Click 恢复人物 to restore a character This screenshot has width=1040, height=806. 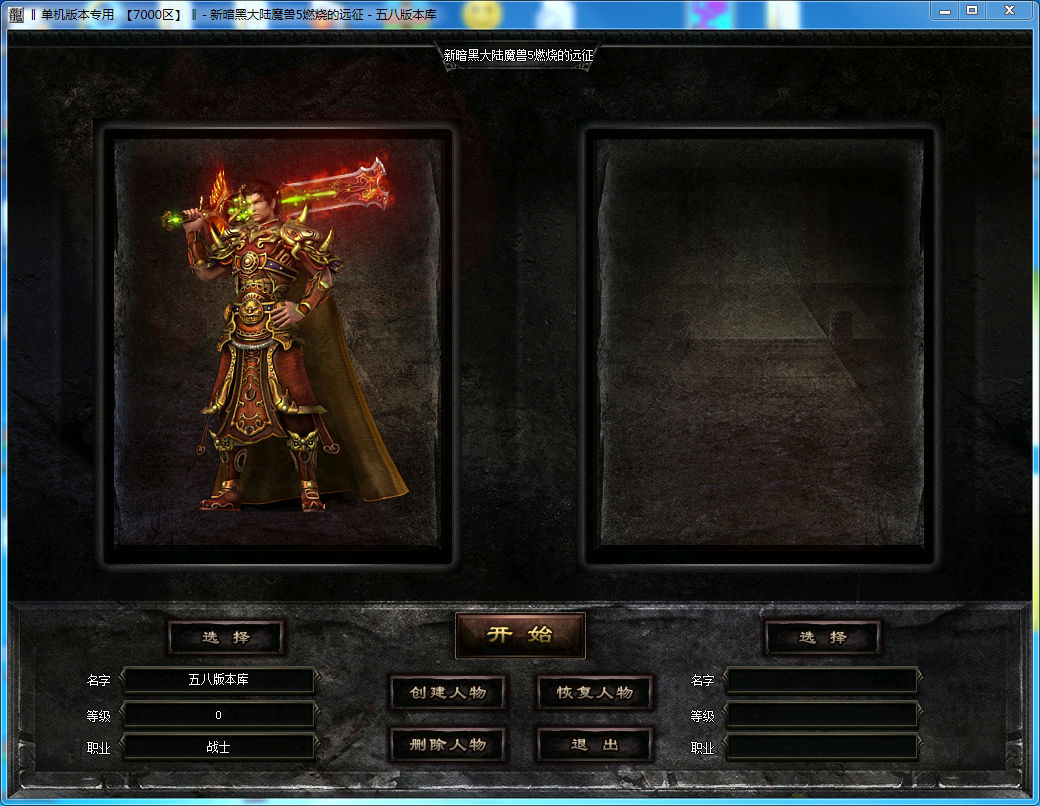(x=594, y=693)
